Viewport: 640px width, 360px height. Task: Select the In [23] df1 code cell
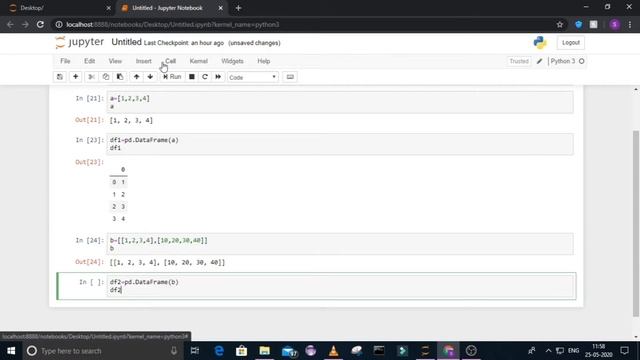pos(340,144)
